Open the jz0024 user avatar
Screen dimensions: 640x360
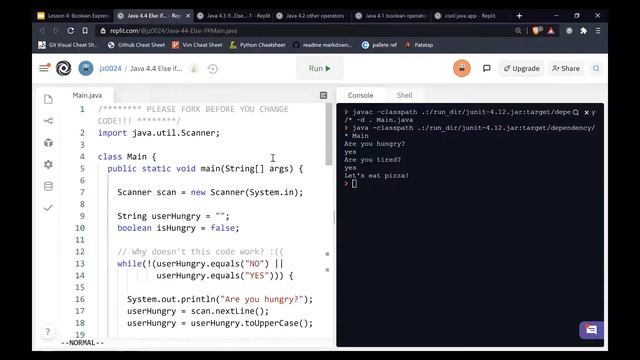click(86, 68)
